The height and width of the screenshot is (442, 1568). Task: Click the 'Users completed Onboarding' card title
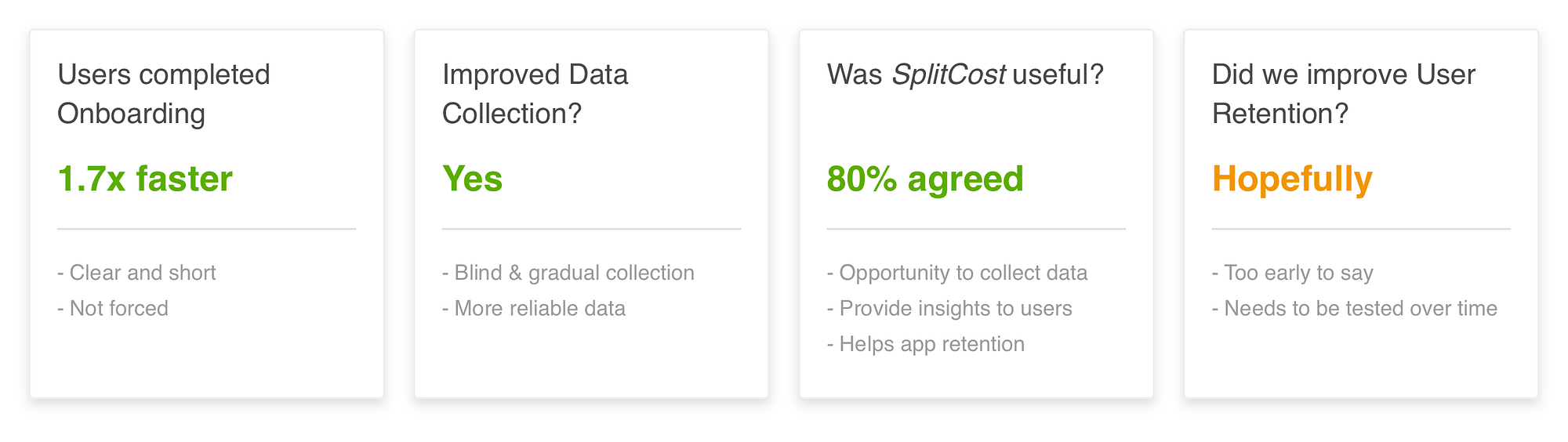pos(164,94)
